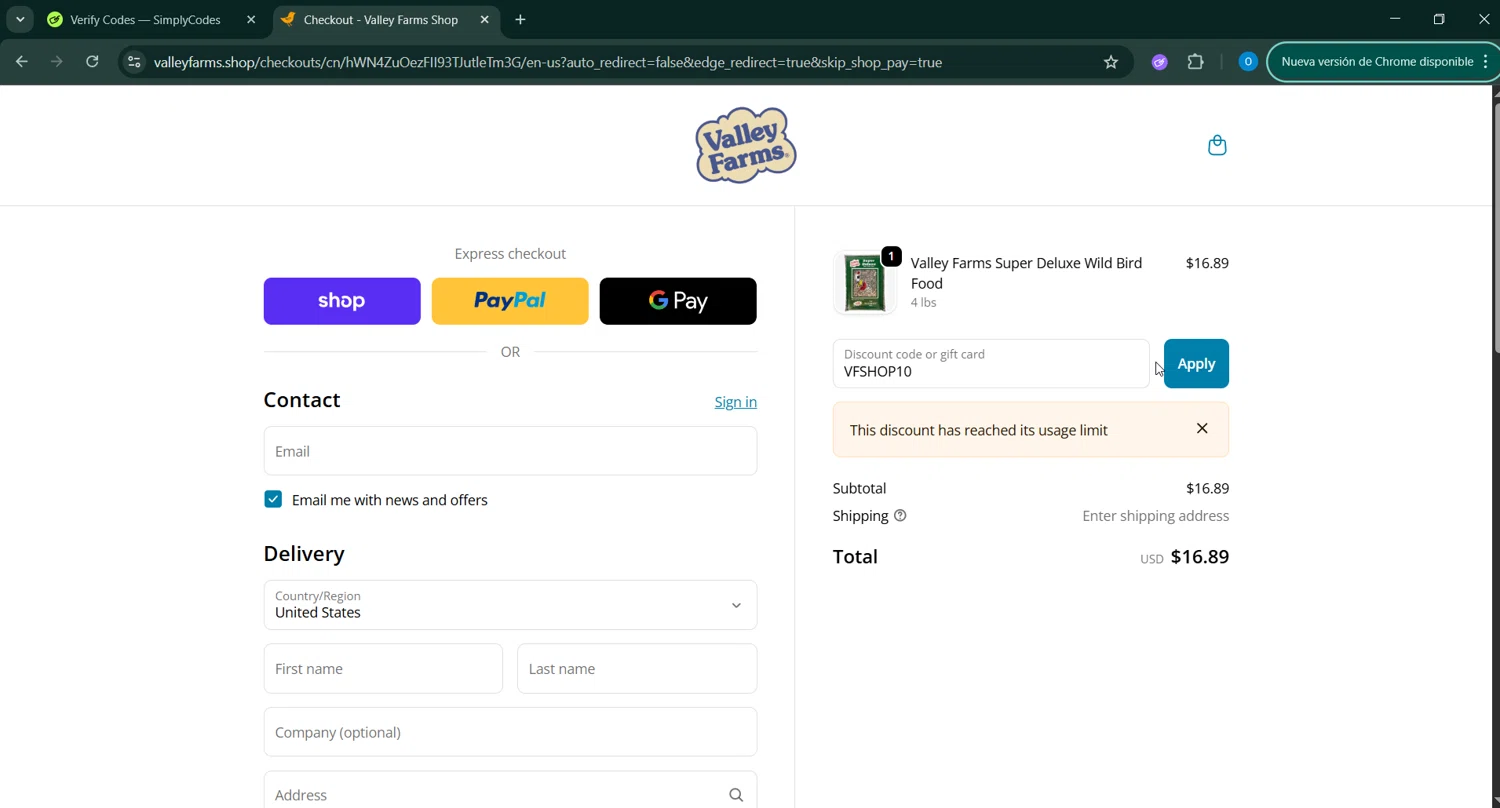Open the shipping info help icon
The image size is (1500, 808).
coord(900,516)
